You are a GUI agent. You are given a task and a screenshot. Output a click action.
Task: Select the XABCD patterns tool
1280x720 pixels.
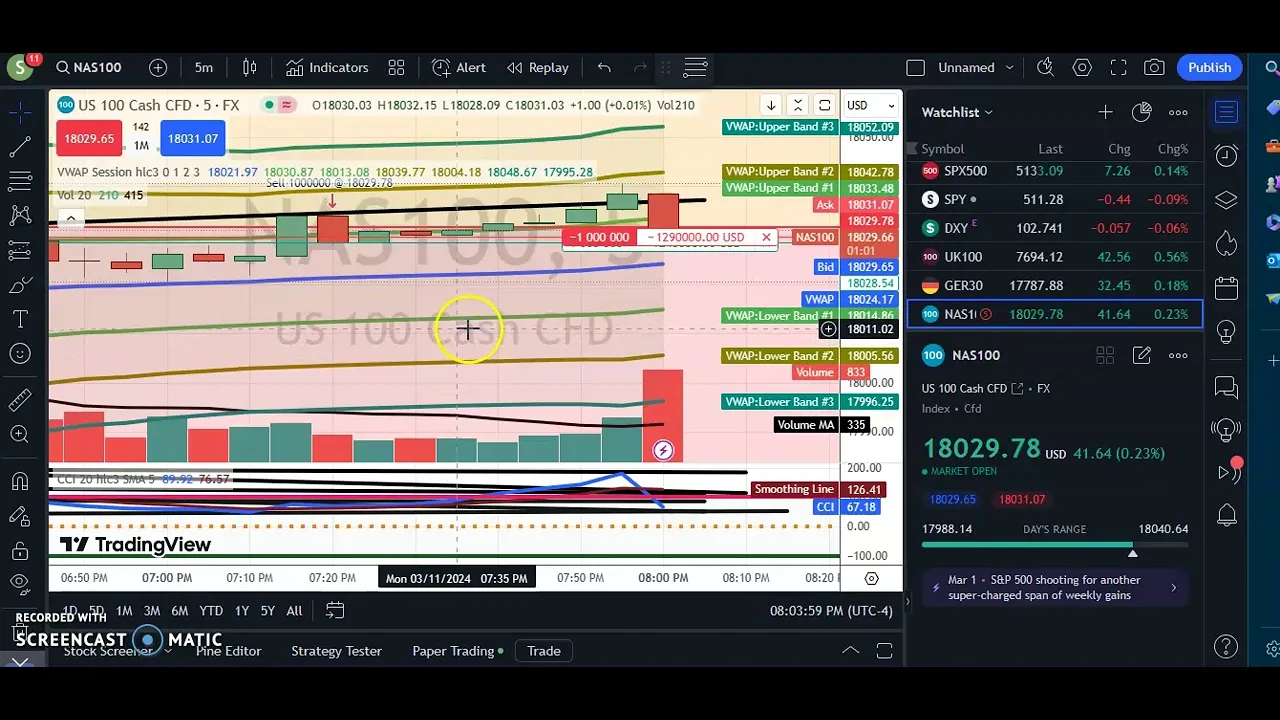19,215
